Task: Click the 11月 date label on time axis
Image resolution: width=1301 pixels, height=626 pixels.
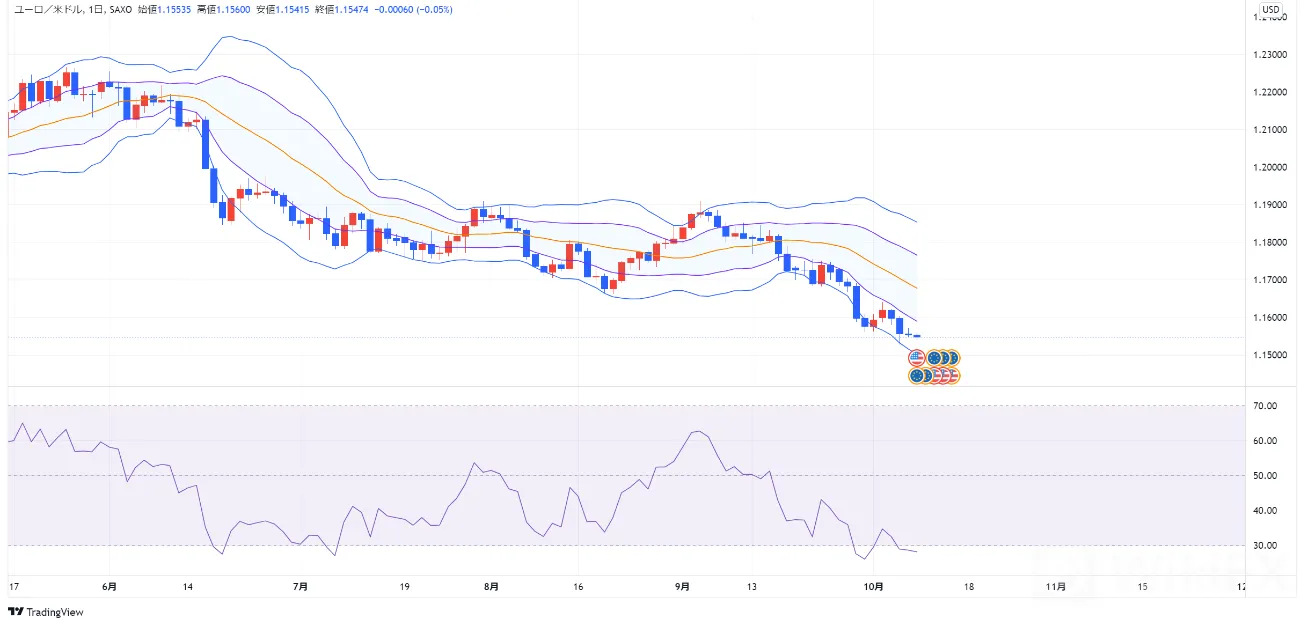Action: (x=1055, y=587)
